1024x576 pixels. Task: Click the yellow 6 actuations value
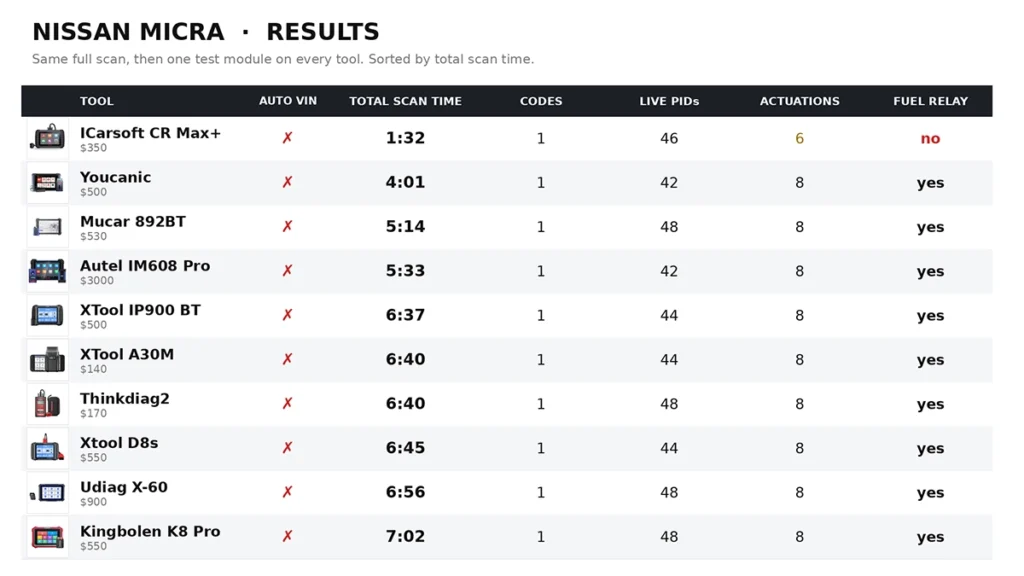tap(799, 138)
